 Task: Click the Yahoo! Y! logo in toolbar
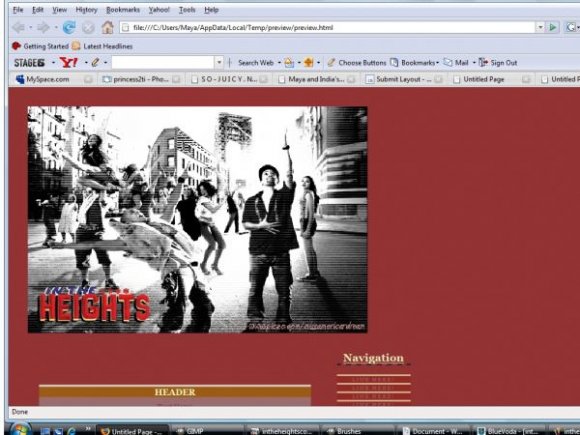(x=69, y=63)
